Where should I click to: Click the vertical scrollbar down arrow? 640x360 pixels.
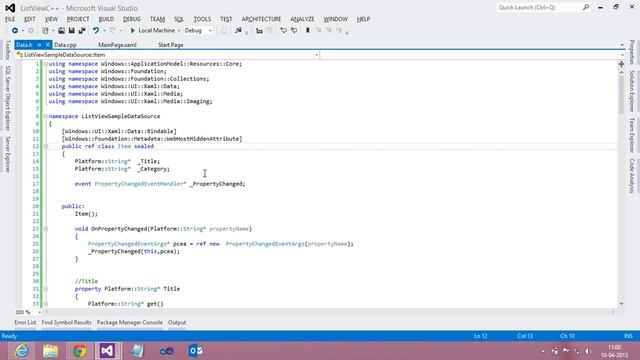click(x=621, y=304)
